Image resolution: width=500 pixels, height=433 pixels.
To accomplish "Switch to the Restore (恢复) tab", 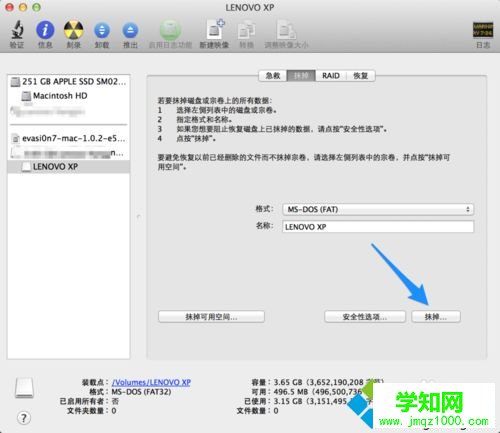I will 361,76.
